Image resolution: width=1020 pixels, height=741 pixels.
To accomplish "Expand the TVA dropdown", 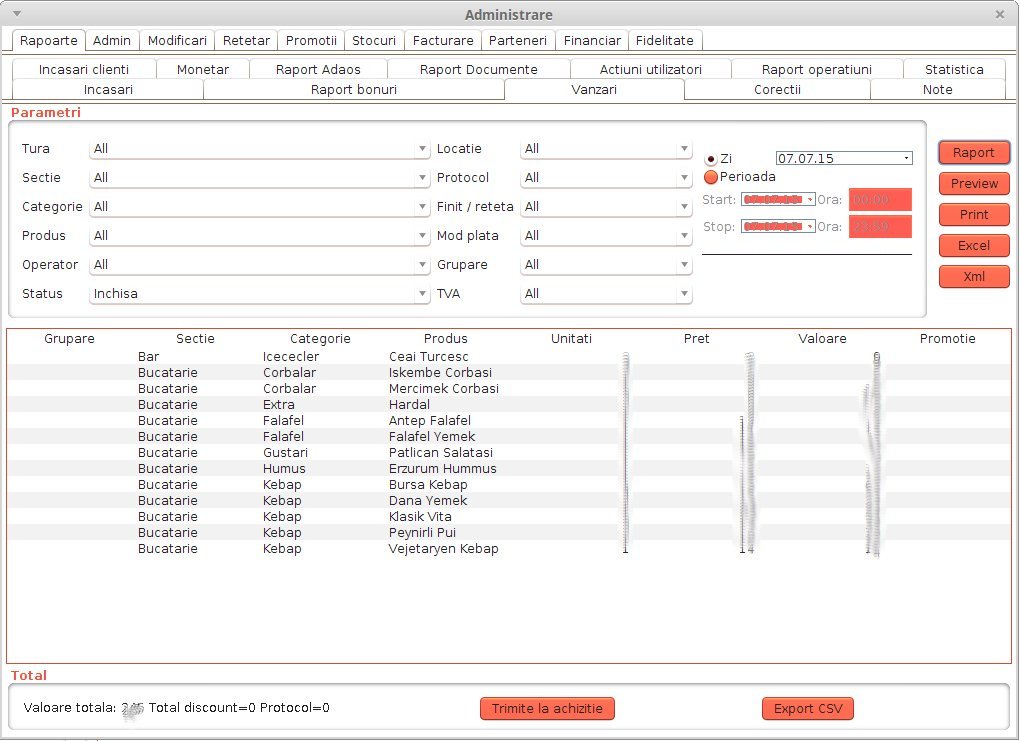I will 606,293.
